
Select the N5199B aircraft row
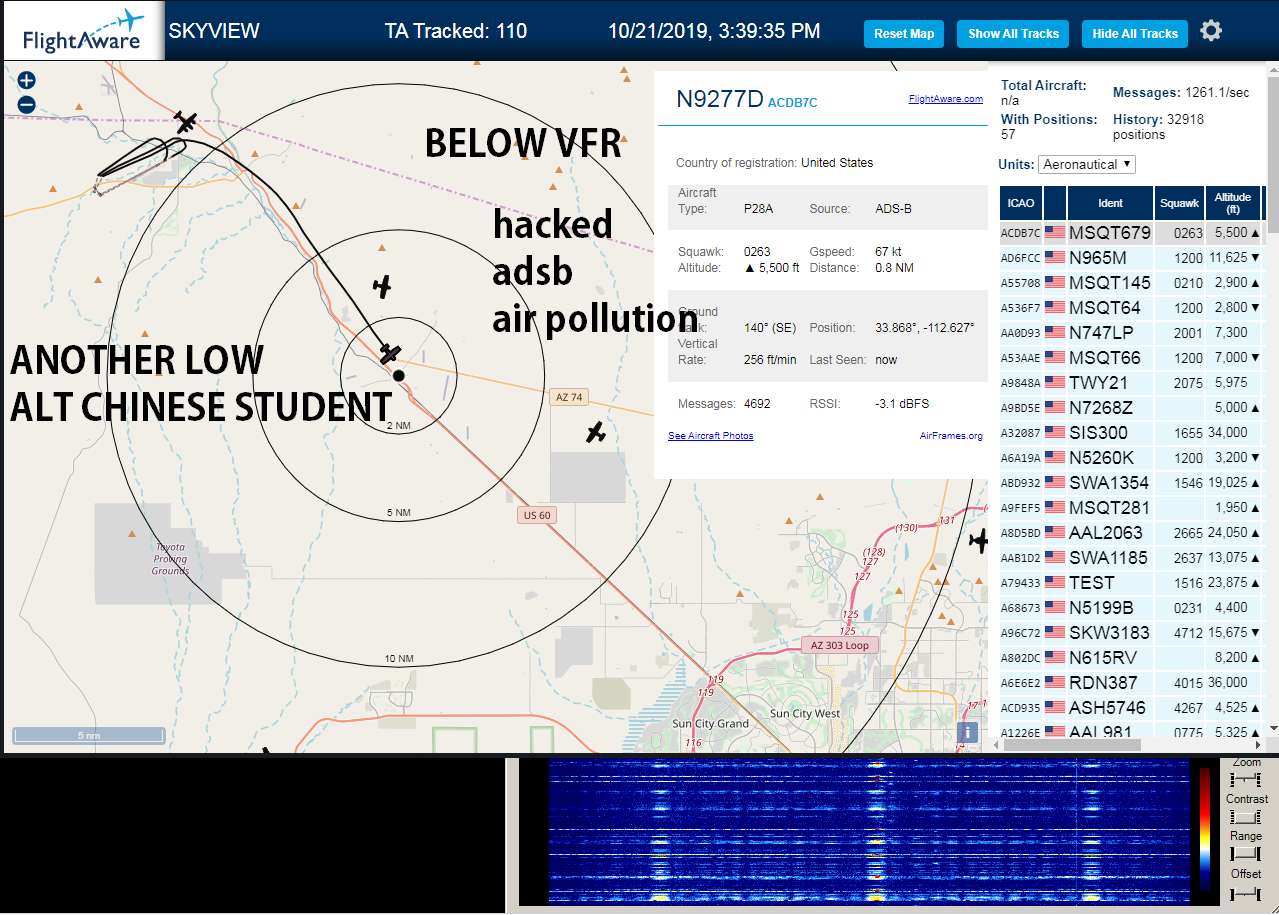click(x=1131, y=607)
